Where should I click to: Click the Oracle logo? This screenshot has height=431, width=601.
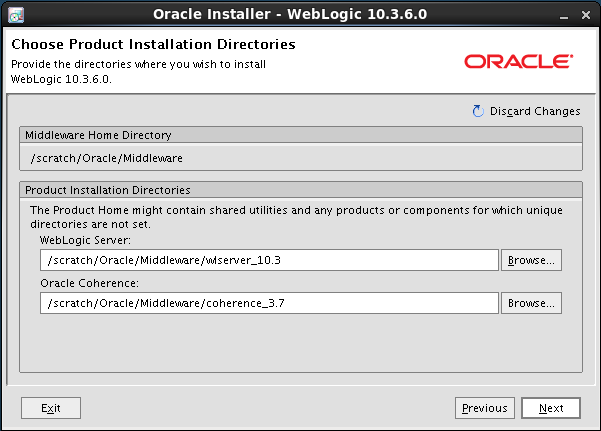pos(519,61)
